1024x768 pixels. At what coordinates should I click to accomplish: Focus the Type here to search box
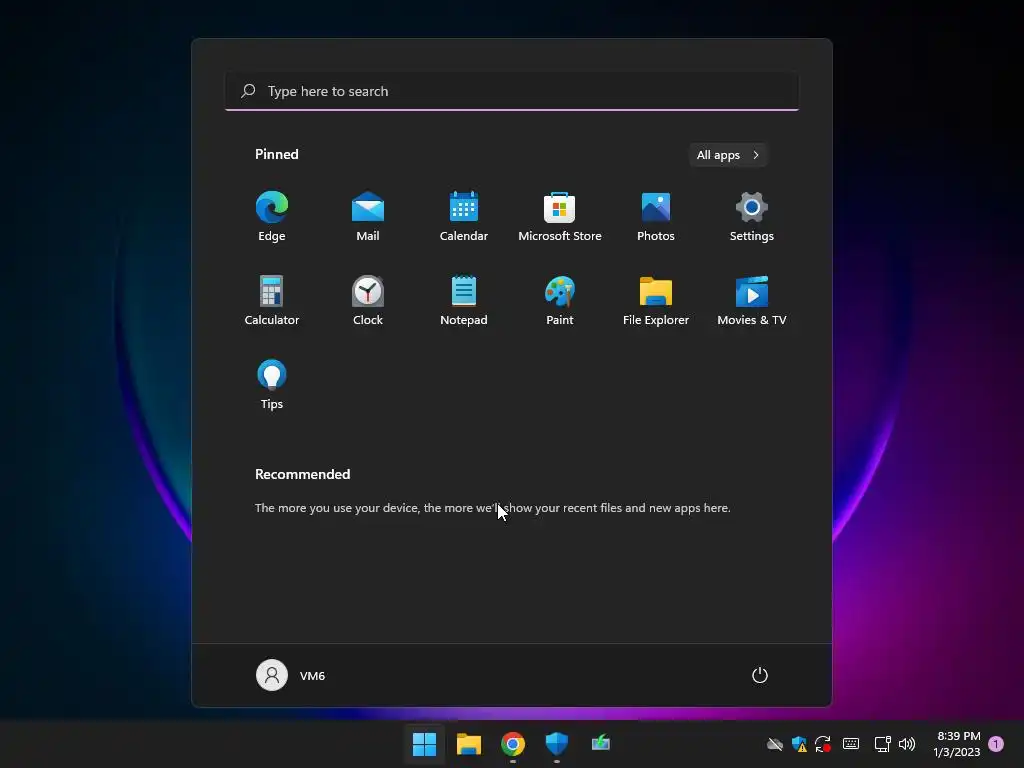512,91
